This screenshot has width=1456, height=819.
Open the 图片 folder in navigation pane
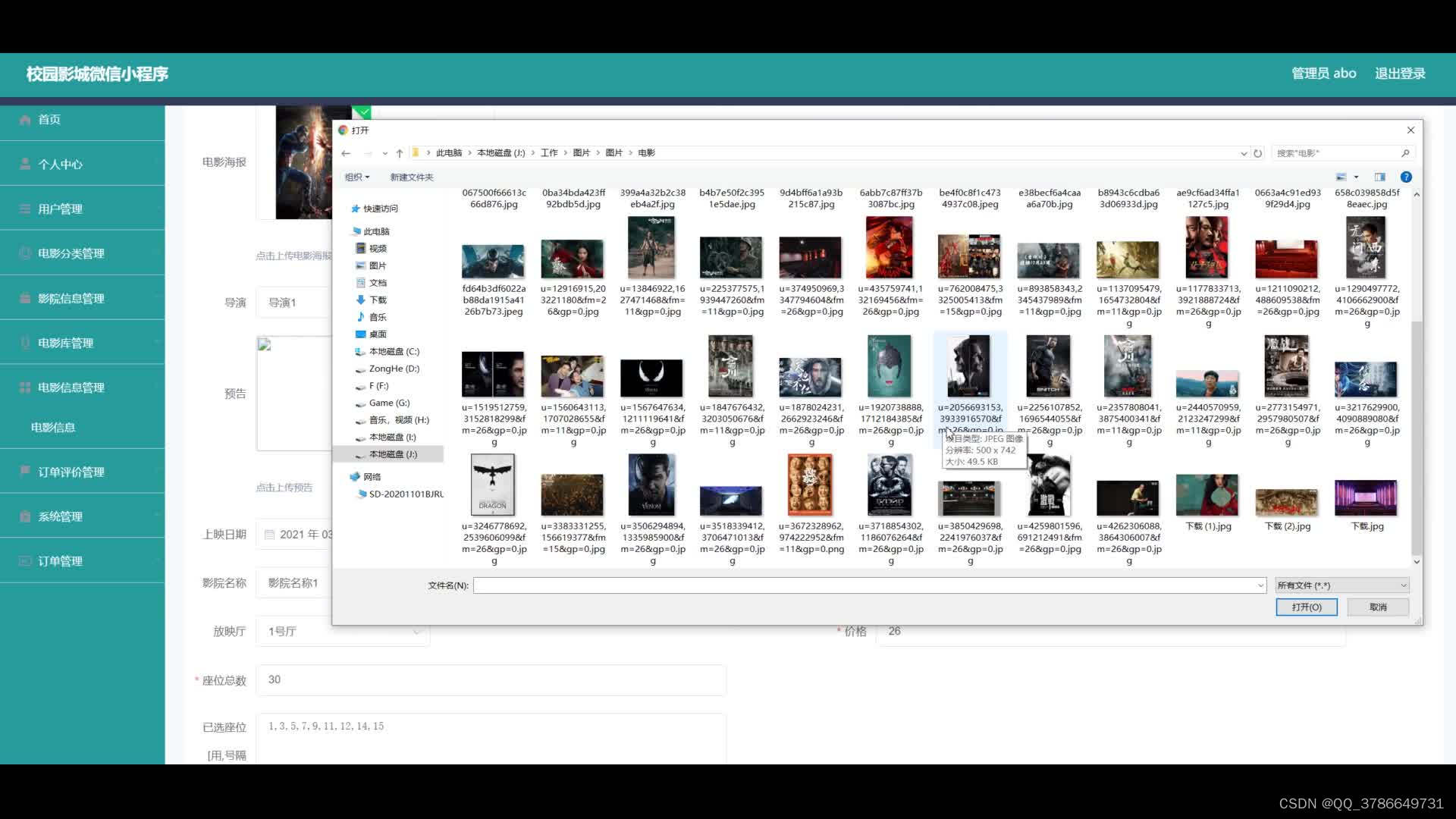point(372,265)
